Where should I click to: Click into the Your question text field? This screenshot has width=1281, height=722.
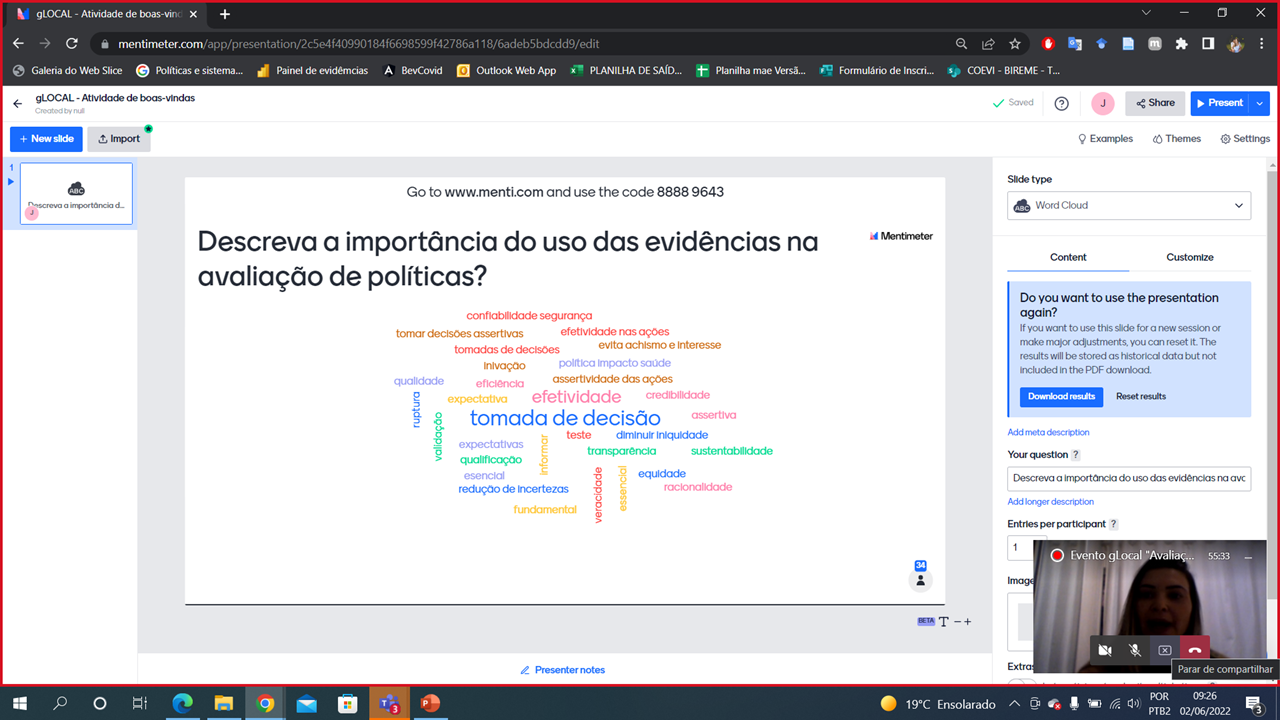tap(1129, 478)
